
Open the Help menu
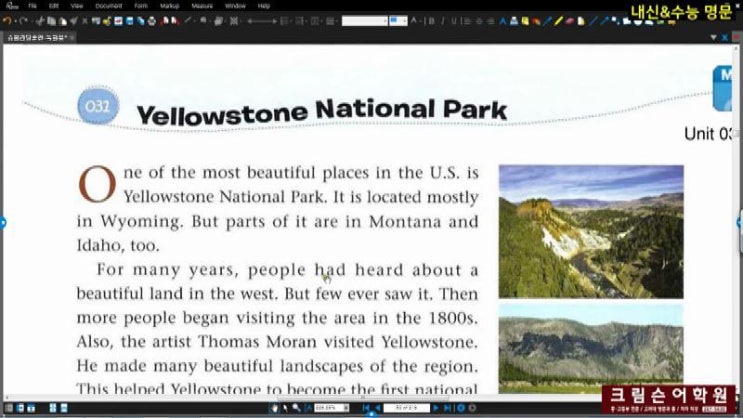pos(263,6)
